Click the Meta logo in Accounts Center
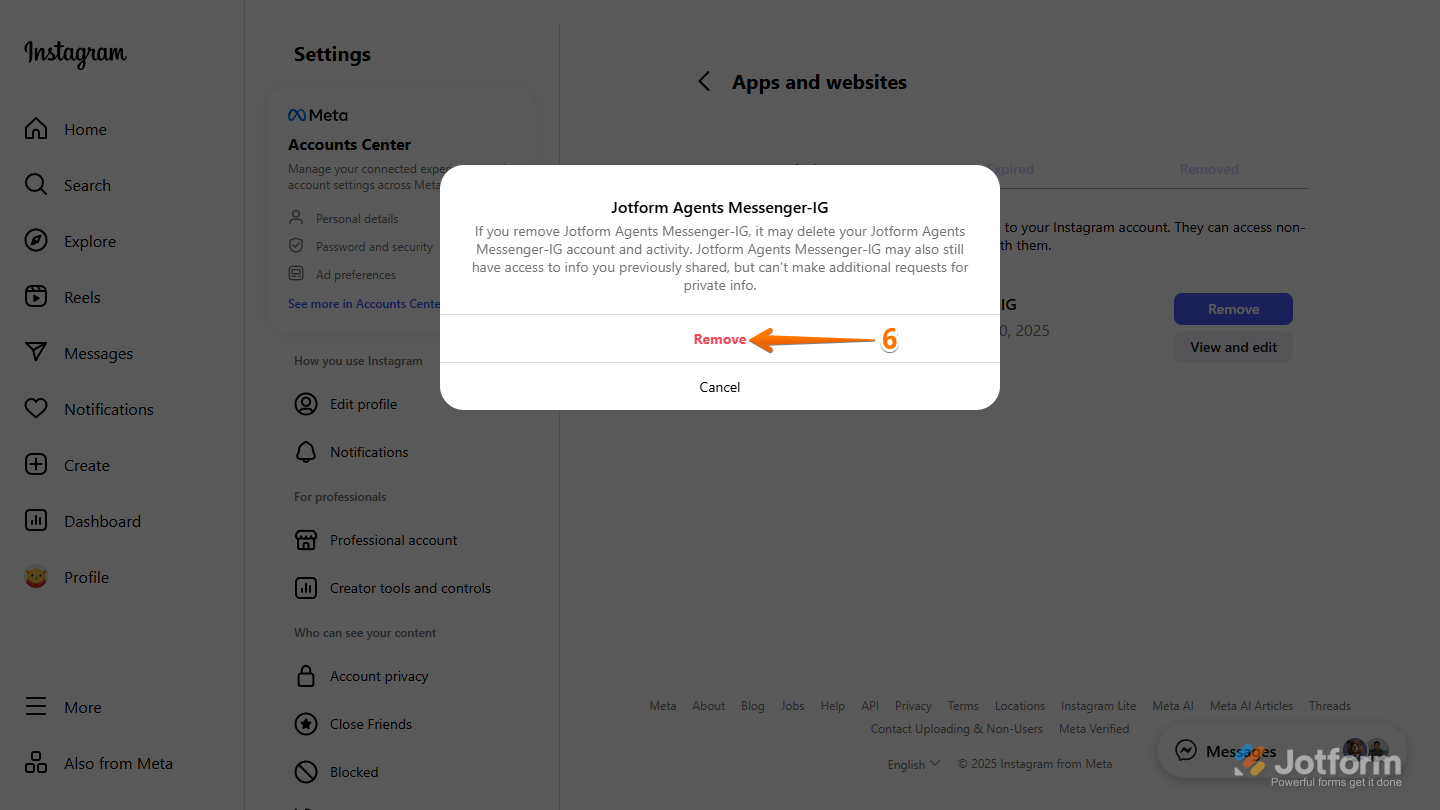 (x=318, y=115)
